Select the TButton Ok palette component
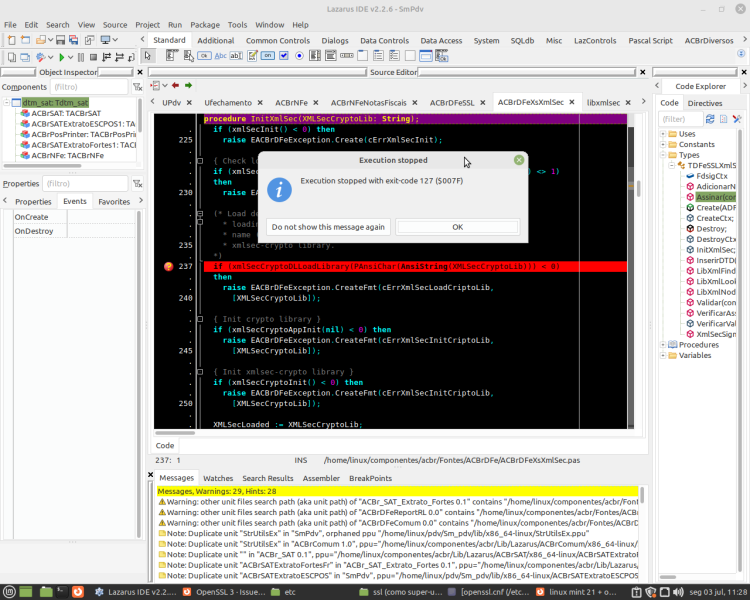The height and width of the screenshot is (600, 750). point(204,56)
